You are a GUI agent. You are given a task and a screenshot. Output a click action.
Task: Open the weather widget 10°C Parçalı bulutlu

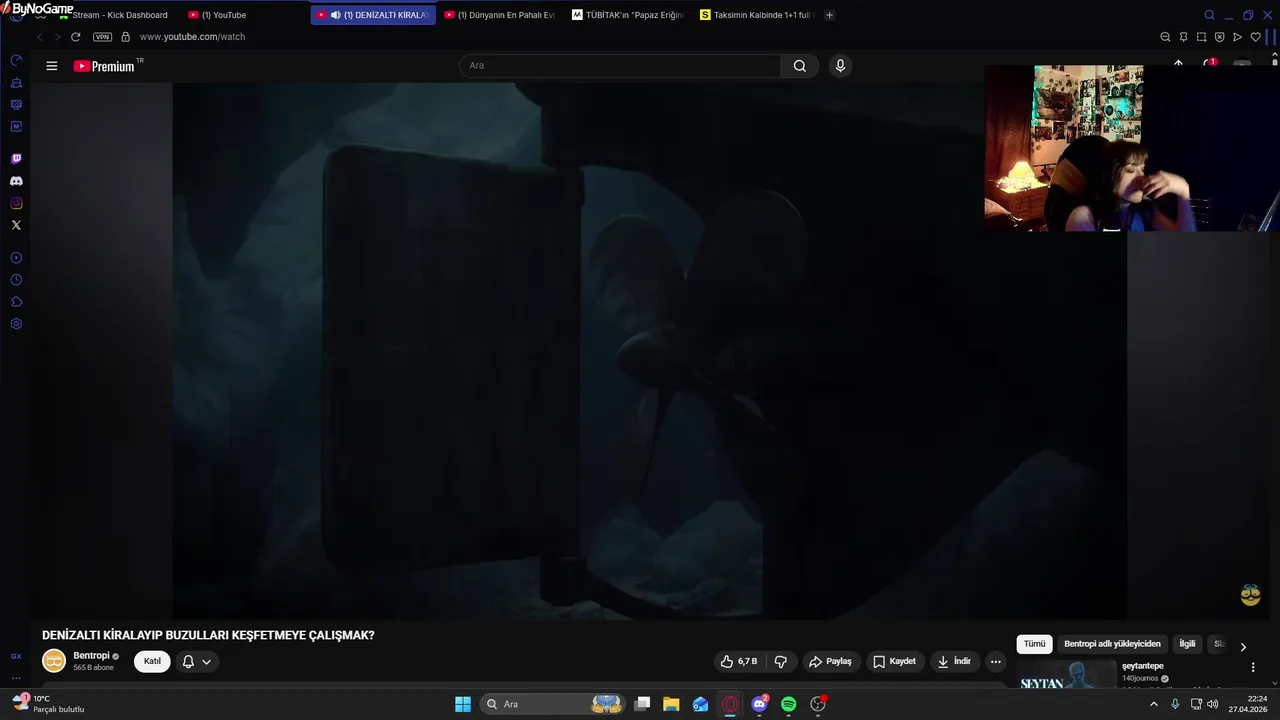(48, 704)
